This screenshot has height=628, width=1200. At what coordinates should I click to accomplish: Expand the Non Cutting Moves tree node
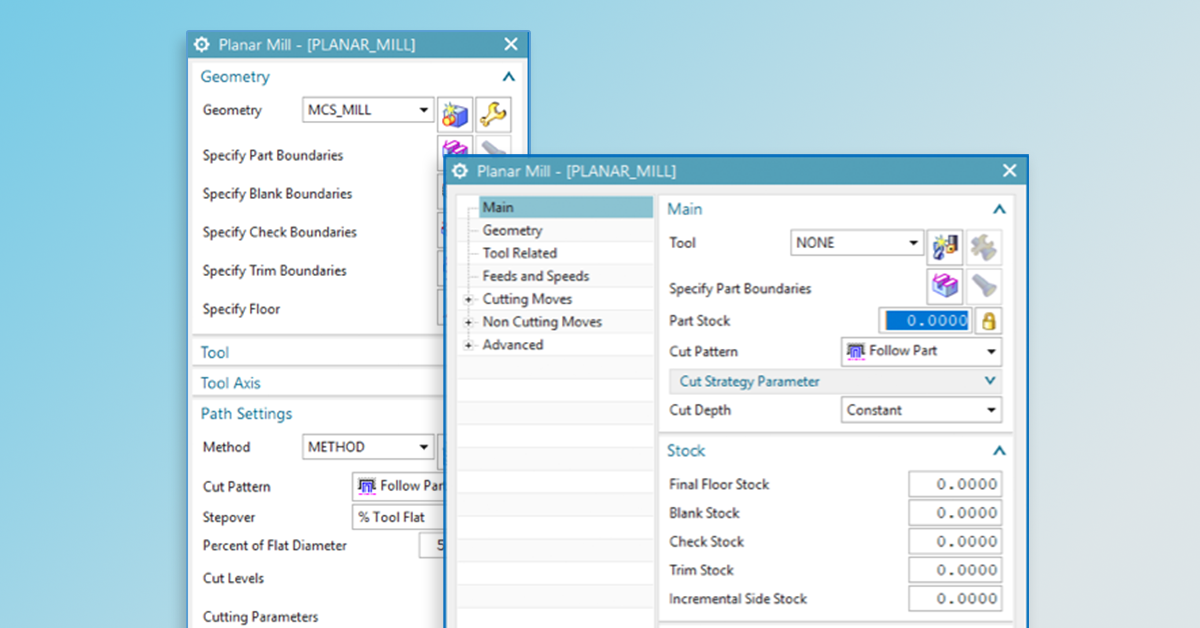point(468,322)
